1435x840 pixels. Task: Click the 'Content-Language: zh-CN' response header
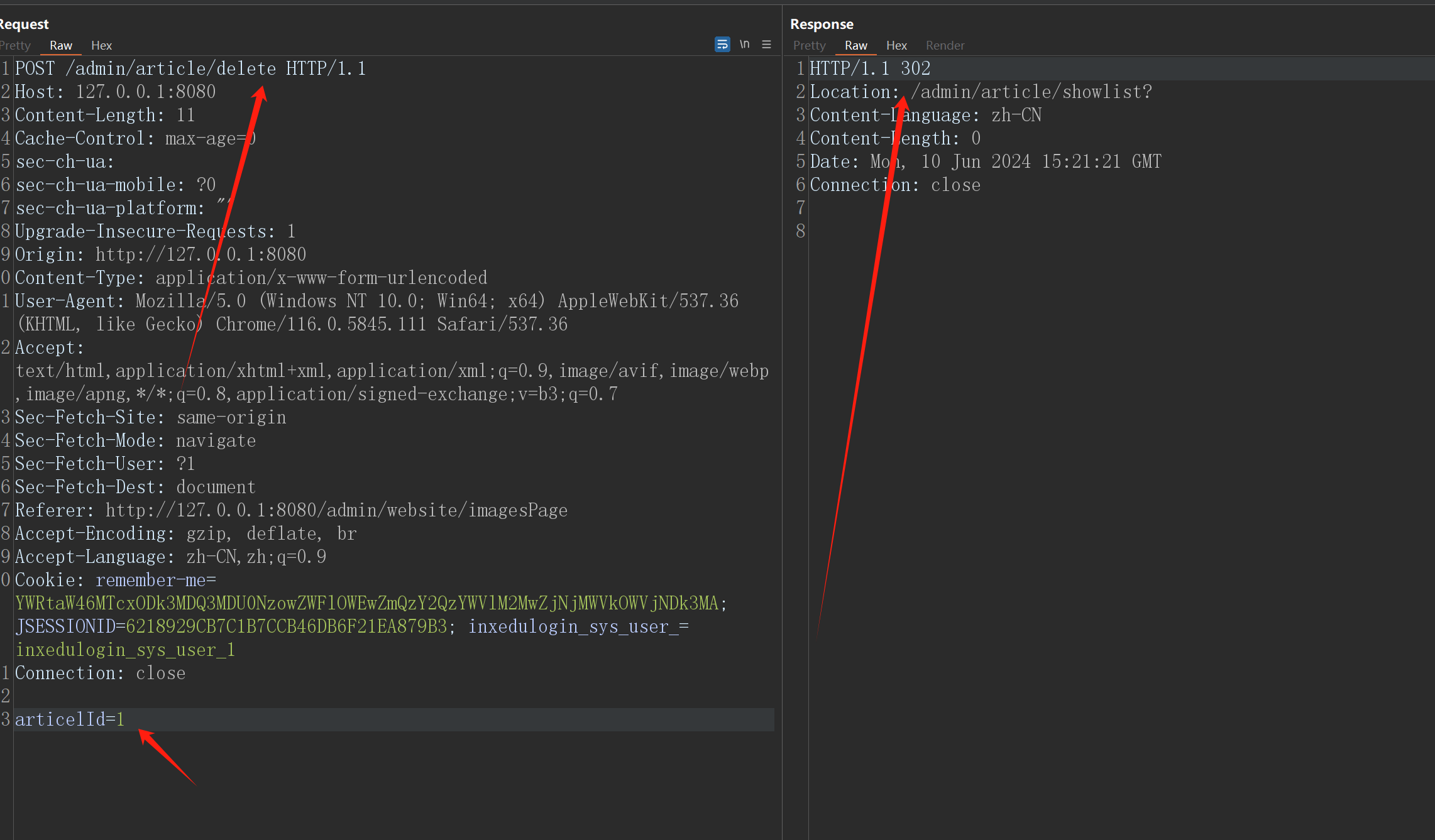pyautogui.click(x=926, y=115)
